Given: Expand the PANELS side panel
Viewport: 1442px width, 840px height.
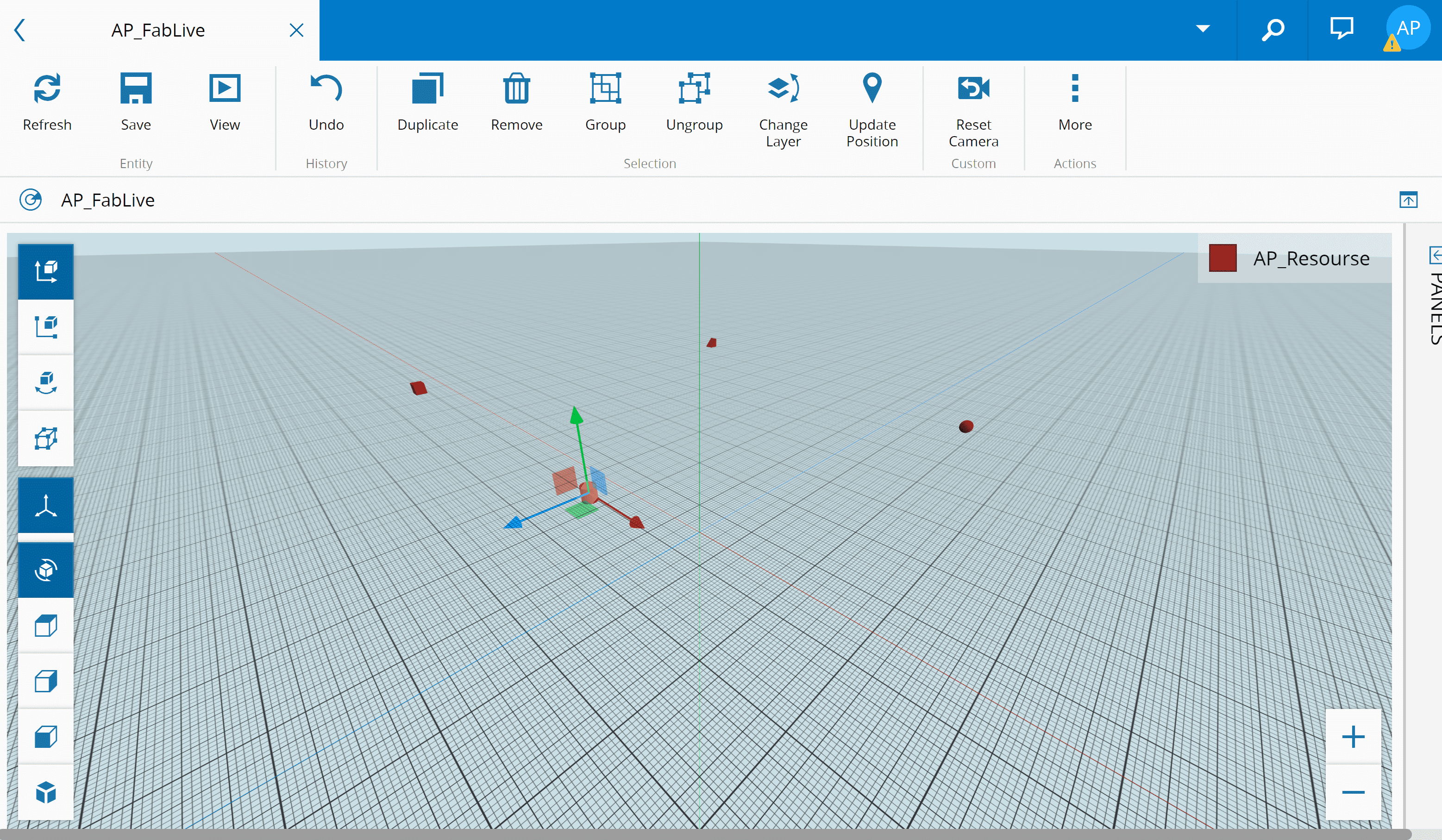Looking at the screenshot, I should click(1435, 255).
